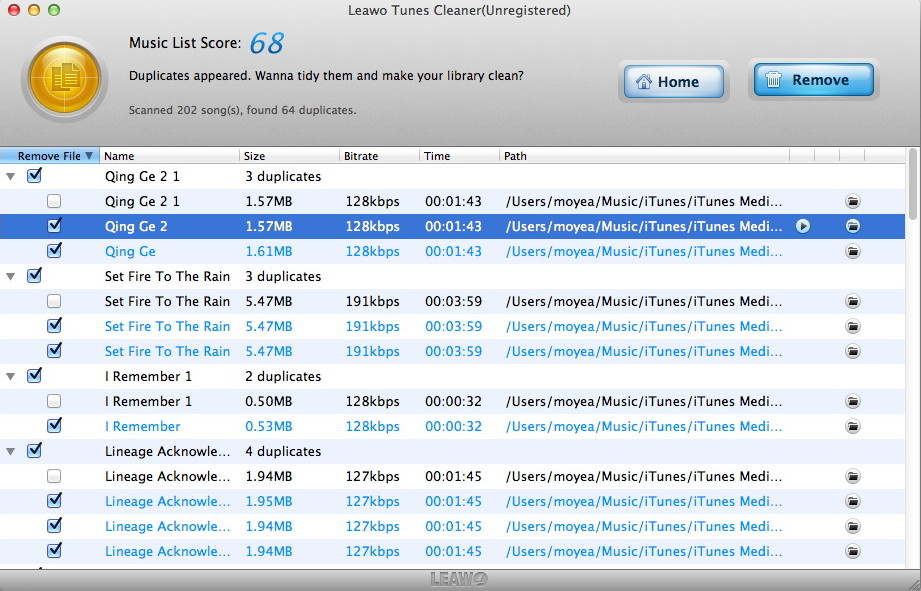Image resolution: width=921 pixels, height=591 pixels.
Task: Uncheck the Qing Ge 2 1 group checkbox
Action: 35,175
